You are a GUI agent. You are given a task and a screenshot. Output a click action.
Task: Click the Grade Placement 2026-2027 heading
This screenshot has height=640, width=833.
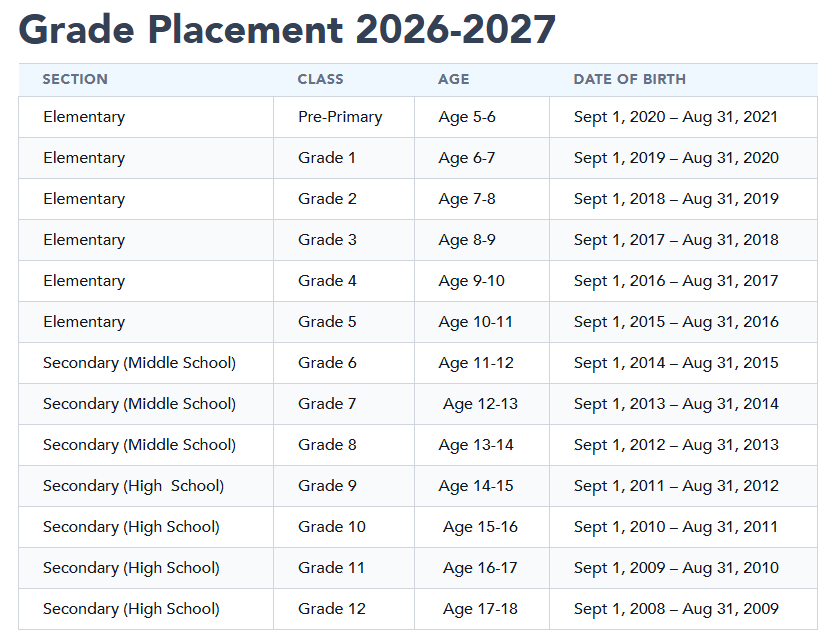pyautogui.click(x=287, y=29)
